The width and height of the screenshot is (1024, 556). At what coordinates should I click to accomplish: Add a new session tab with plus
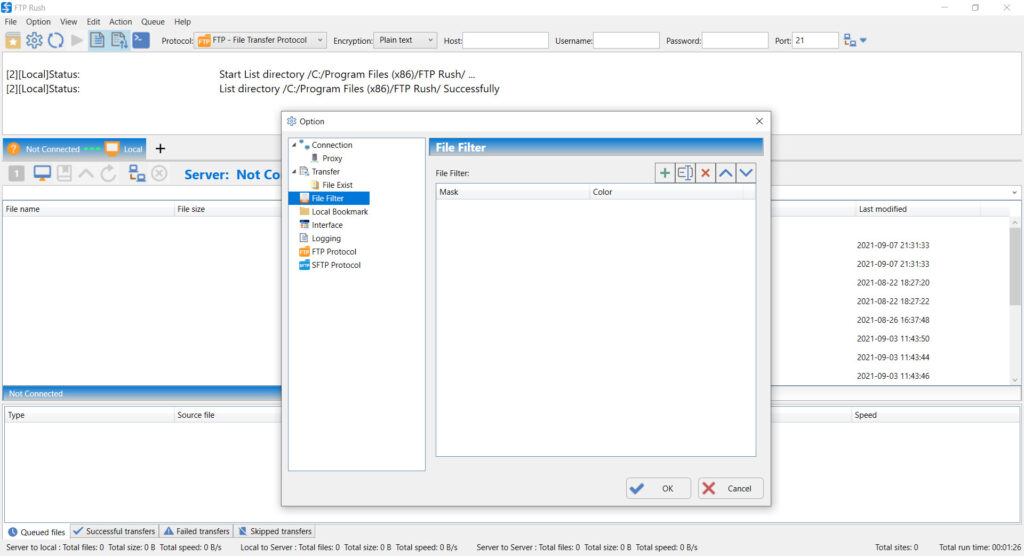coord(160,149)
